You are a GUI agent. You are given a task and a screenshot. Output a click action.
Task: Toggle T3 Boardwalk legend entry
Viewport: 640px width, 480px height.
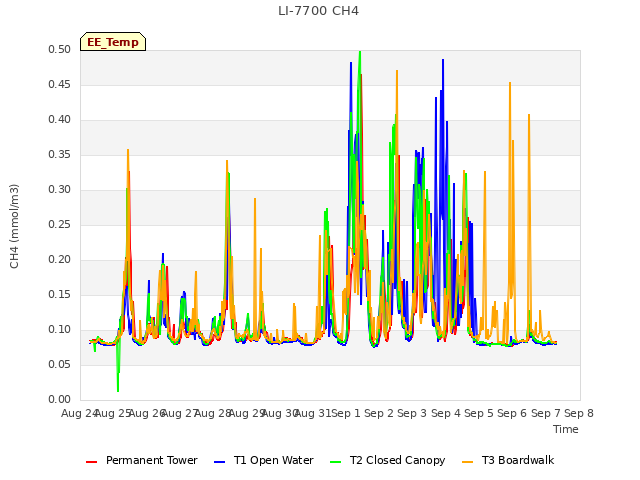pyautogui.click(x=508, y=460)
